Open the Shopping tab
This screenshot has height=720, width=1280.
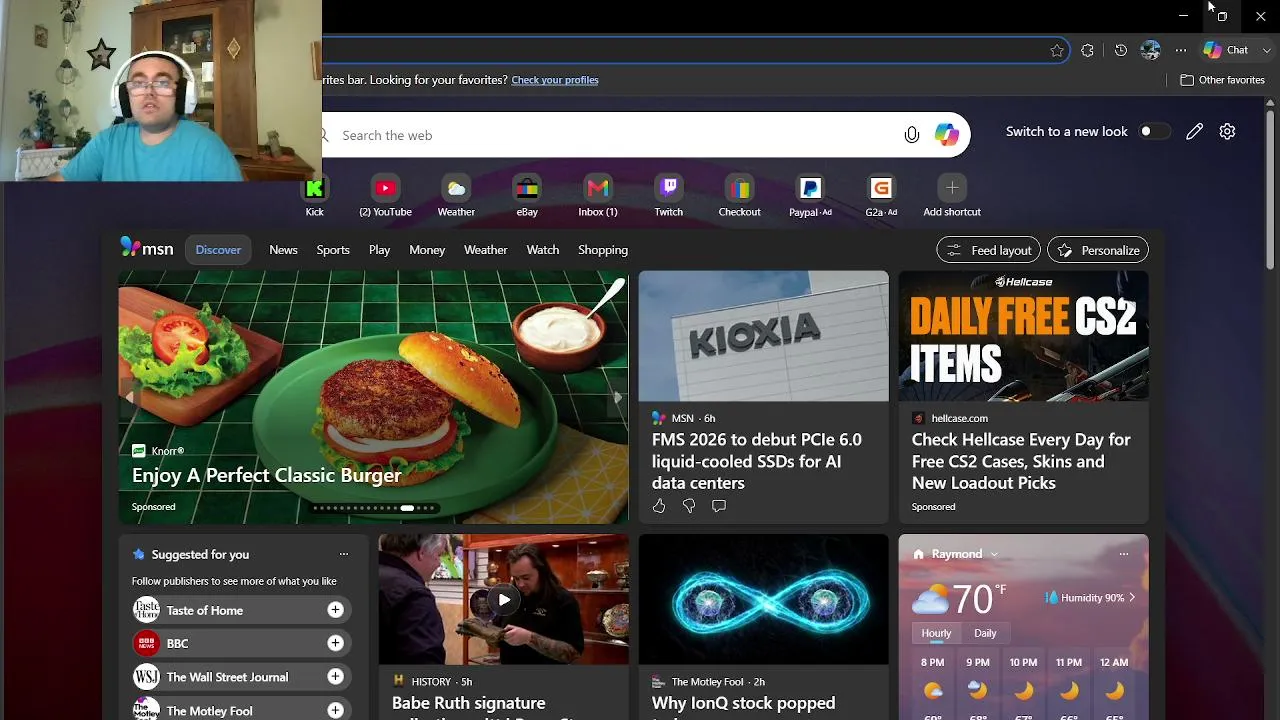[603, 250]
